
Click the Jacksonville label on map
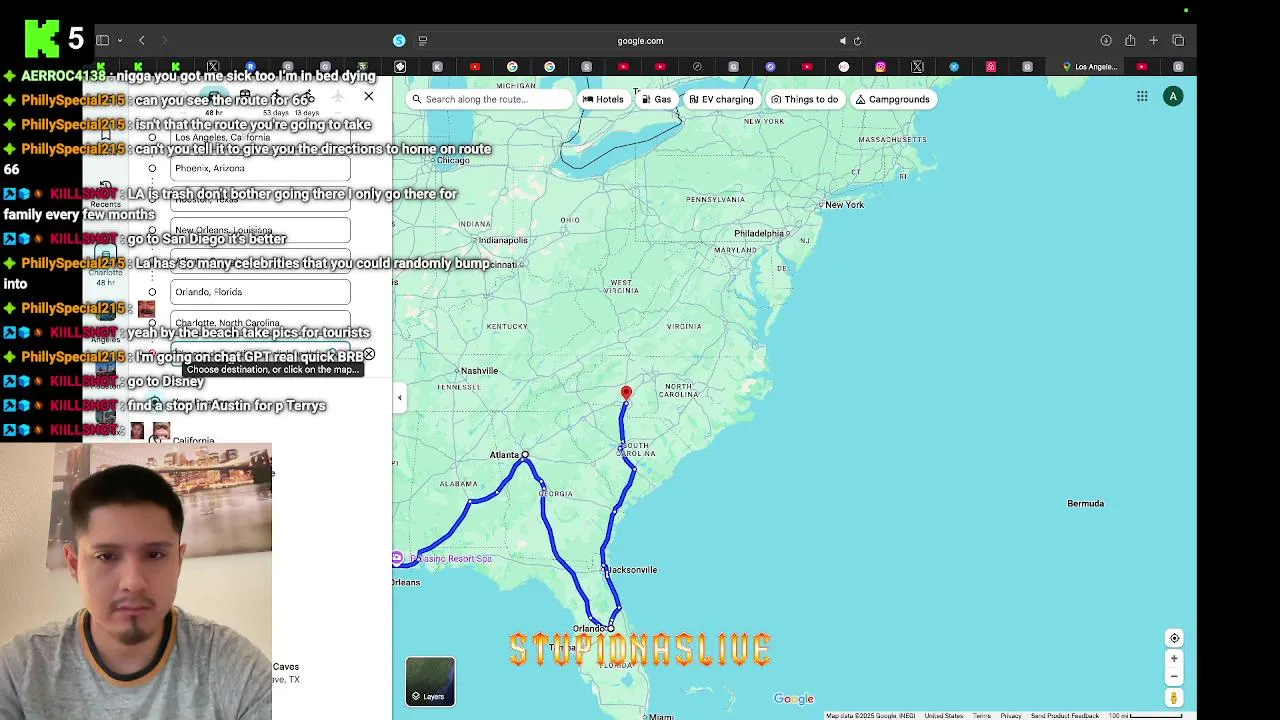point(632,570)
